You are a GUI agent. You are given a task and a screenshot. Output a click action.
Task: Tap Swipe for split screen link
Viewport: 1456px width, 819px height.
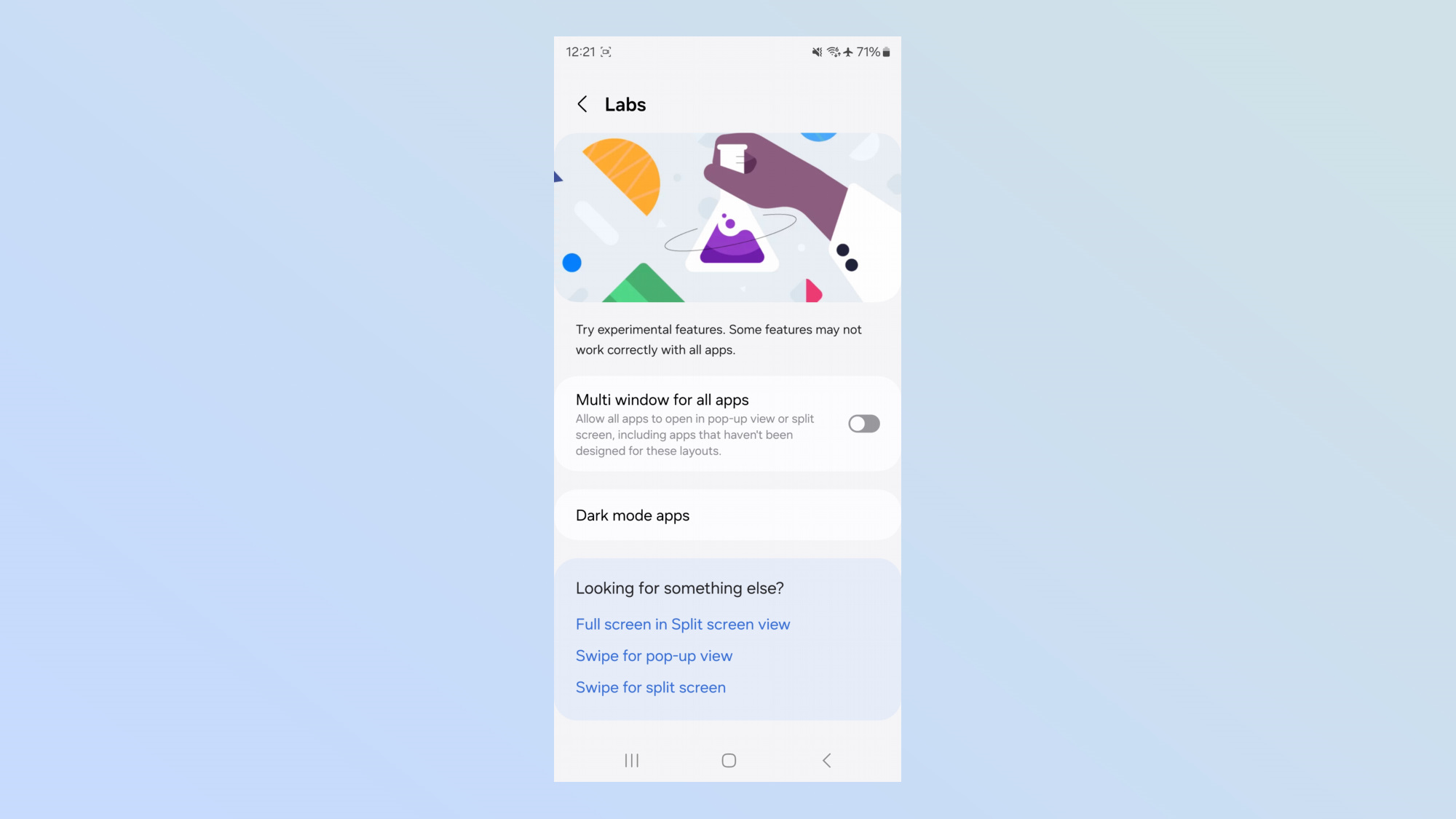pos(650,687)
